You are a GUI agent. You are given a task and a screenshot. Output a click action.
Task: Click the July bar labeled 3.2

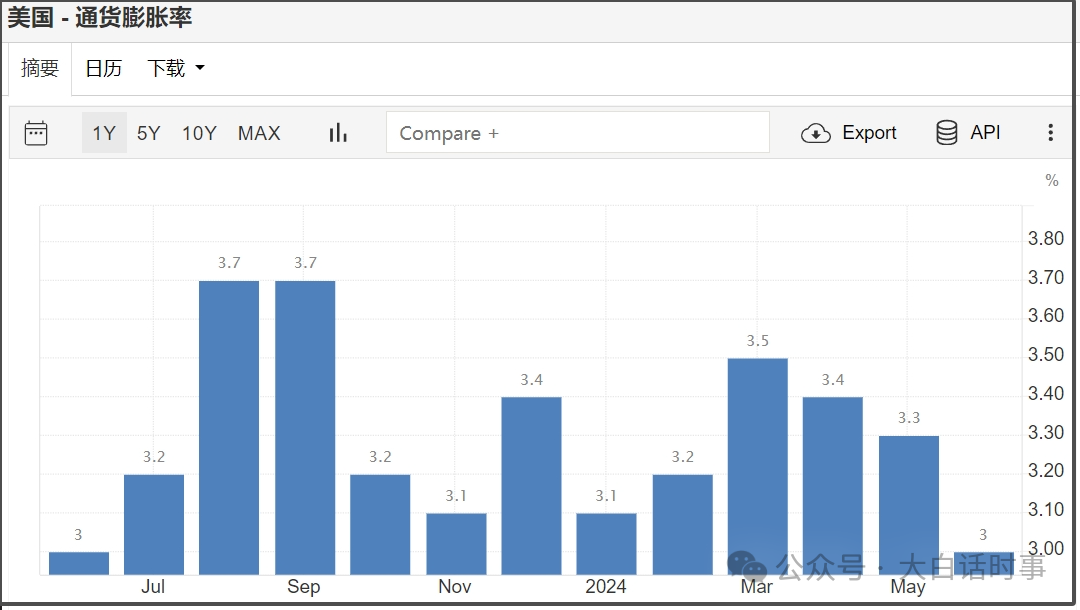154,524
